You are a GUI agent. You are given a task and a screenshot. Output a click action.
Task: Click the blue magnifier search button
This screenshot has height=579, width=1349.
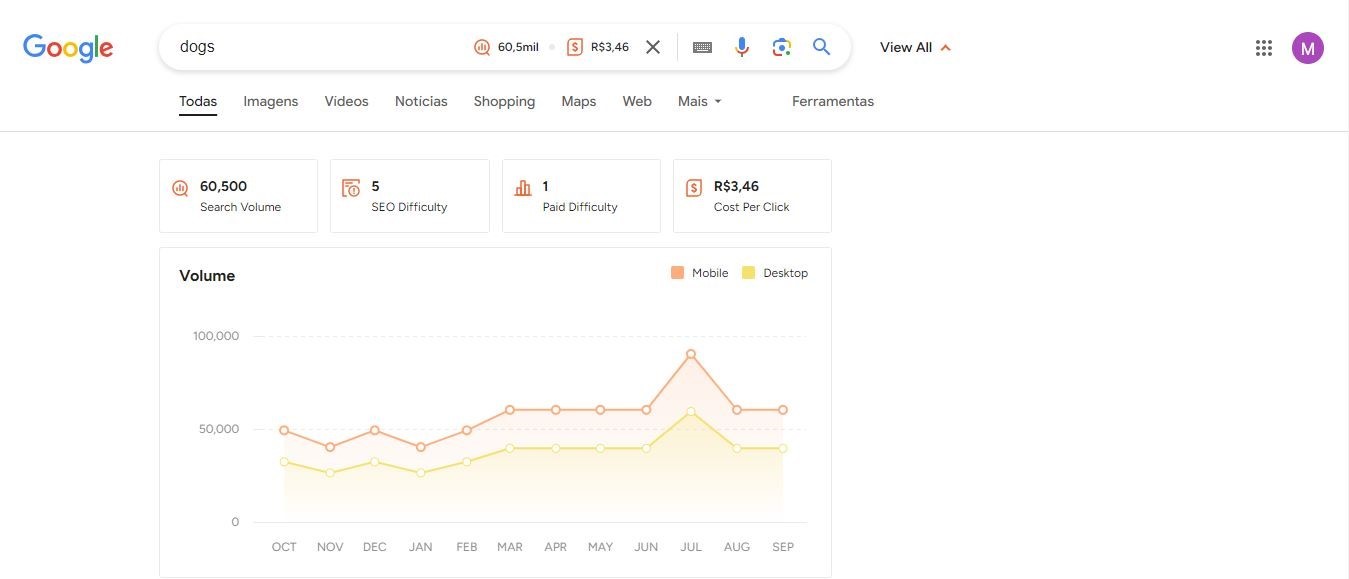click(x=821, y=47)
